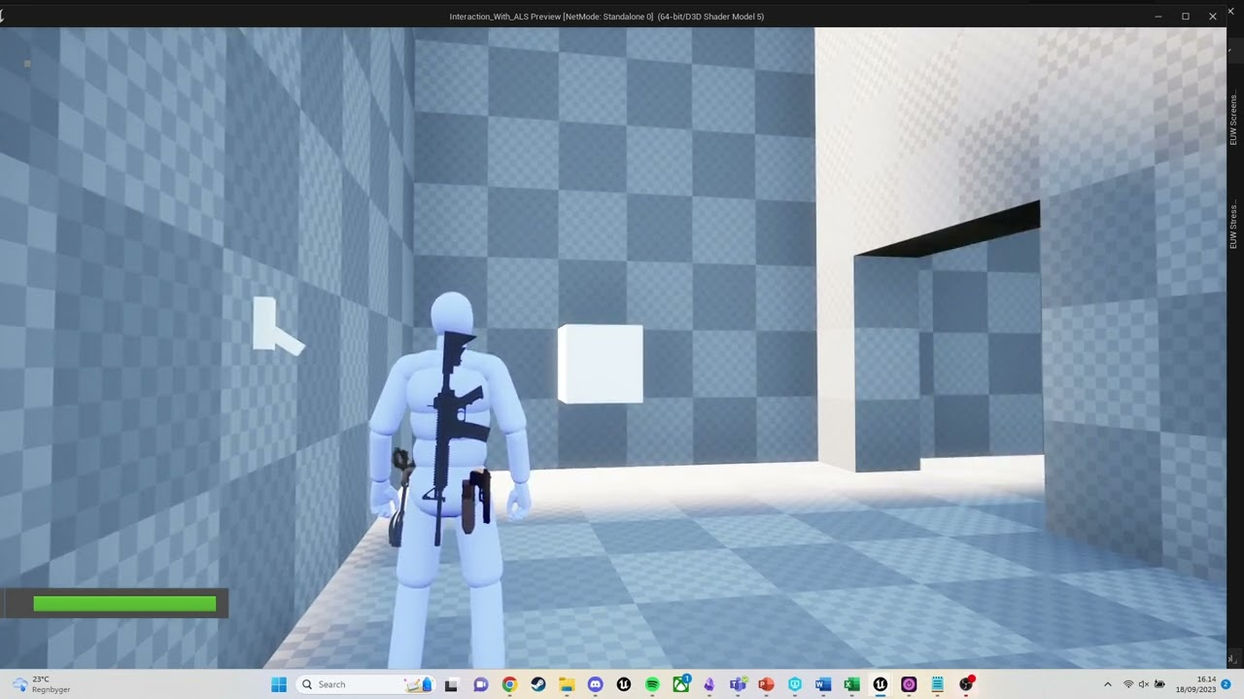Click the white cube in the level

[600, 364]
